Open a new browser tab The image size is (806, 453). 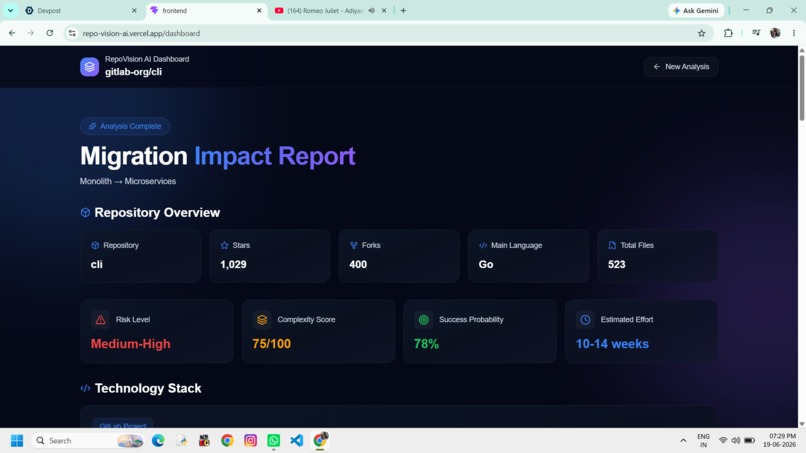(404, 10)
